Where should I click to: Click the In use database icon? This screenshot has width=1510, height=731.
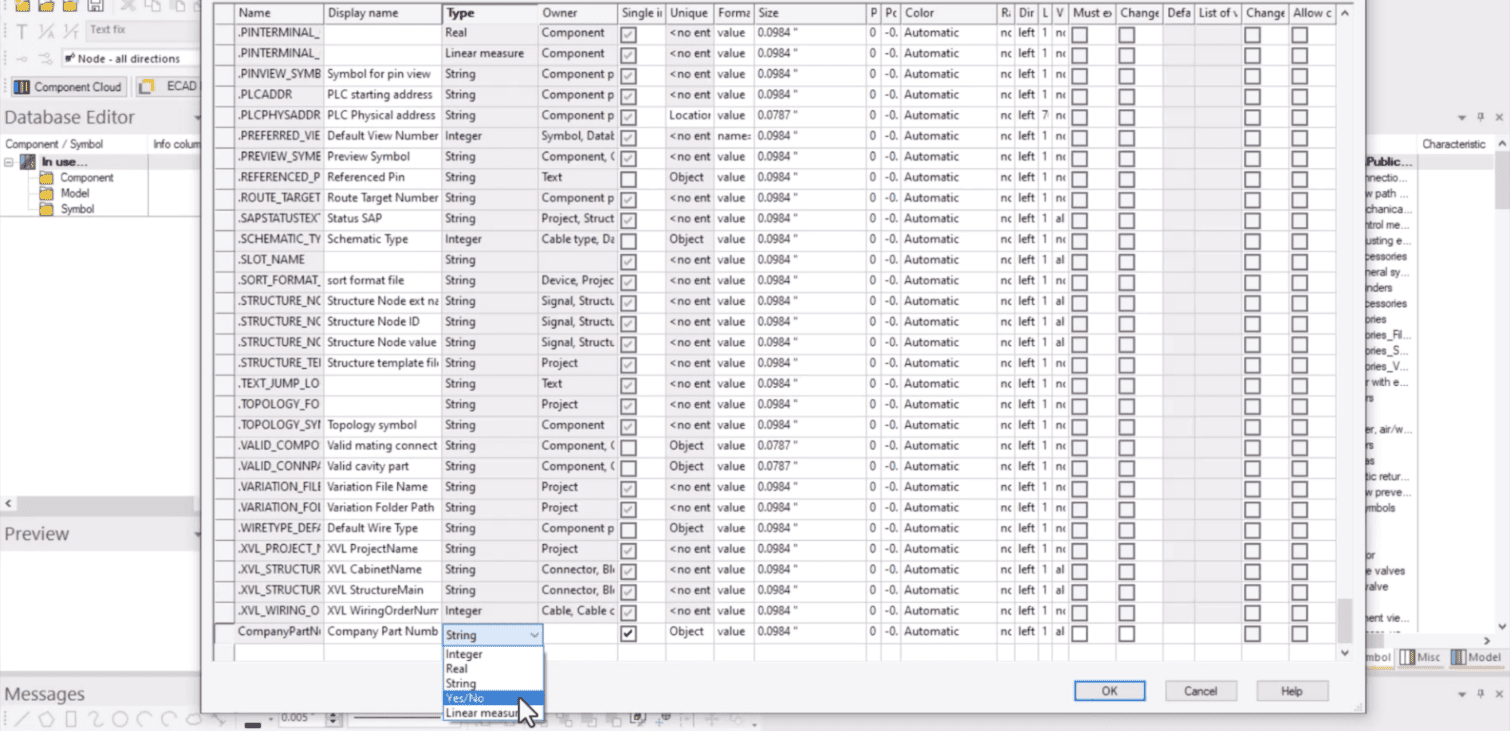27,162
